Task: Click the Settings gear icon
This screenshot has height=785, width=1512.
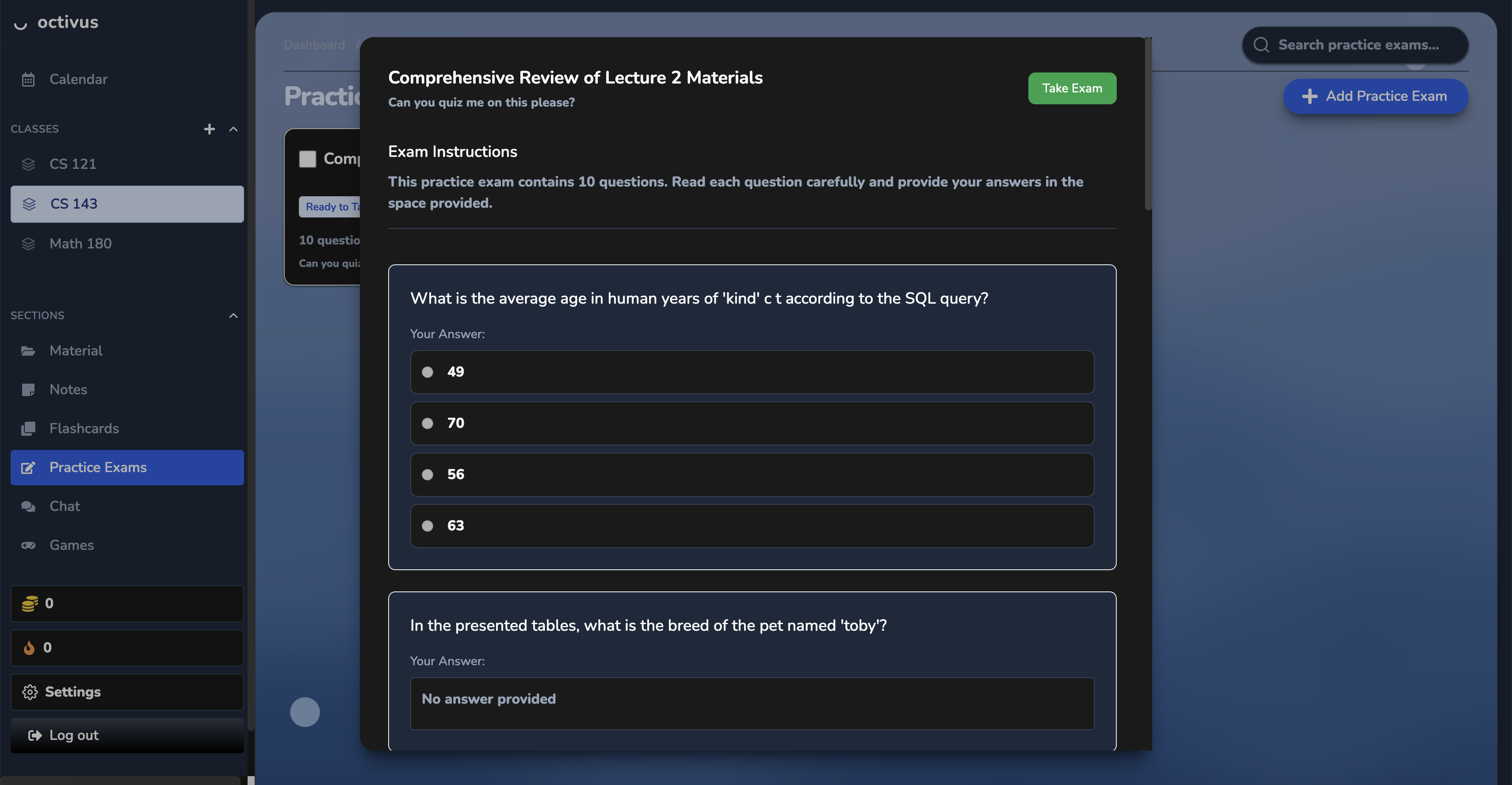Action: pos(30,692)
